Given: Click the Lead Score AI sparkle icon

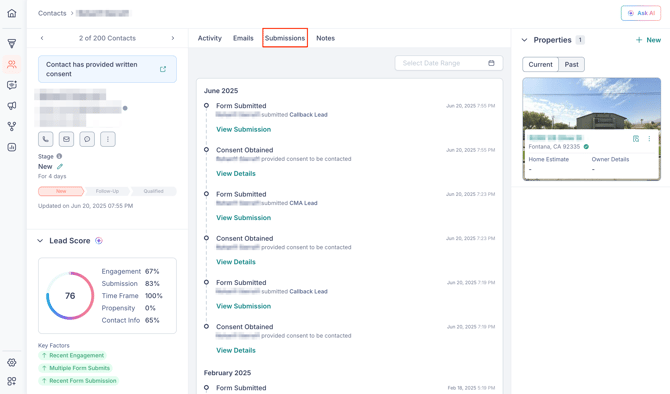Looking at the screenshot, I should [99, 241].
